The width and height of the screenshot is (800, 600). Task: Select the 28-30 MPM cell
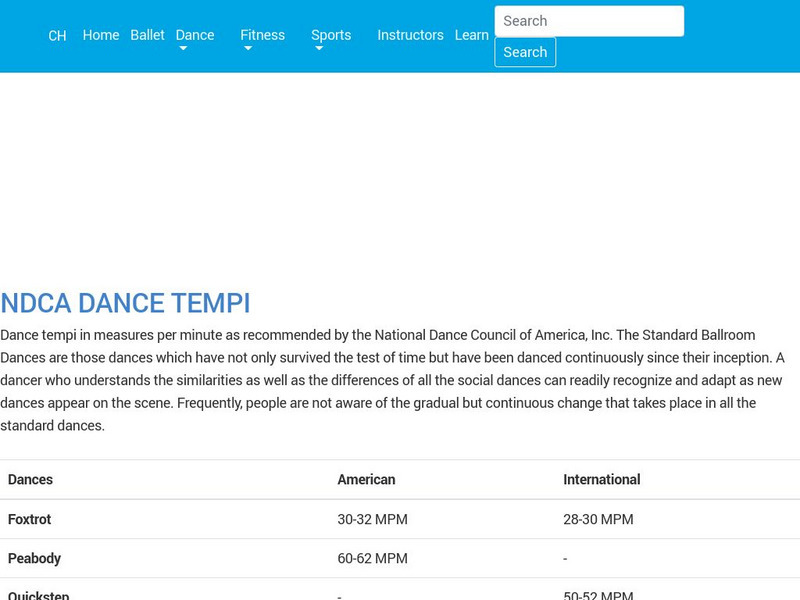tap(598, 519)
